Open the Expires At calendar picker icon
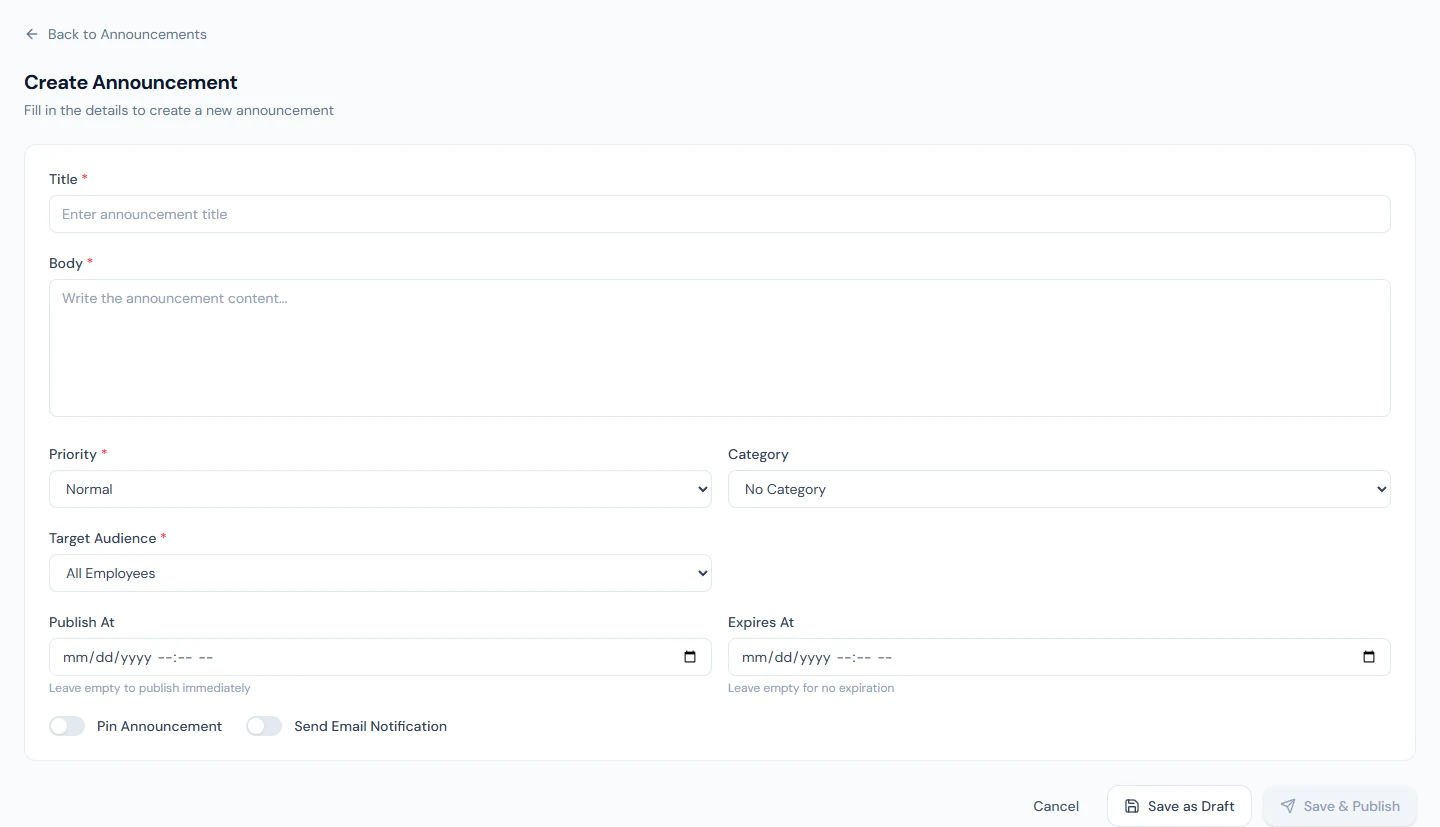This screenshot has height=827, width=1440. (1369, 657)
